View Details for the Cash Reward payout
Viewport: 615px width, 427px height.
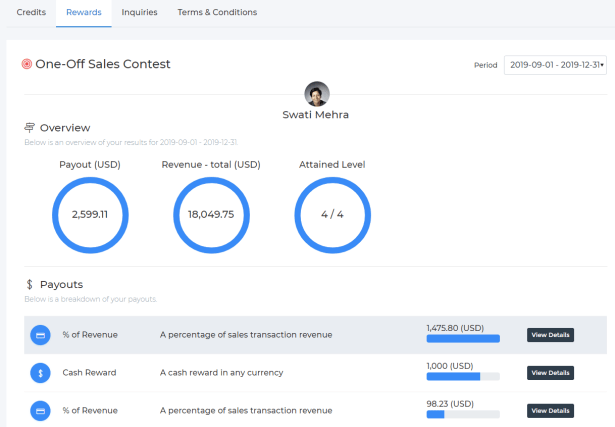coord(550,373)
